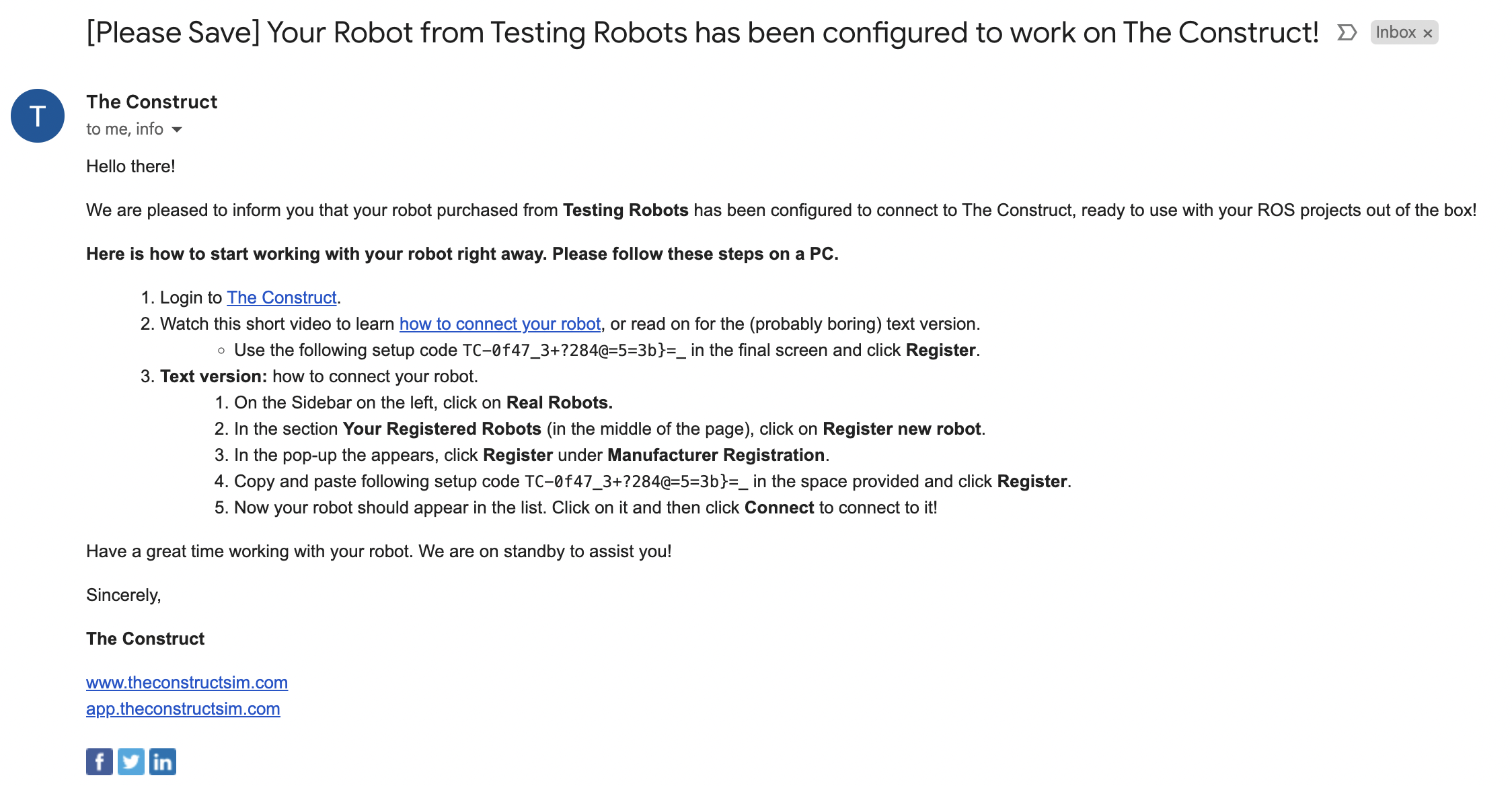The height and width of the screenshot is (786, 1512).
Task: Visit app.theconstructsim.com link
Action: coord(183,709)
